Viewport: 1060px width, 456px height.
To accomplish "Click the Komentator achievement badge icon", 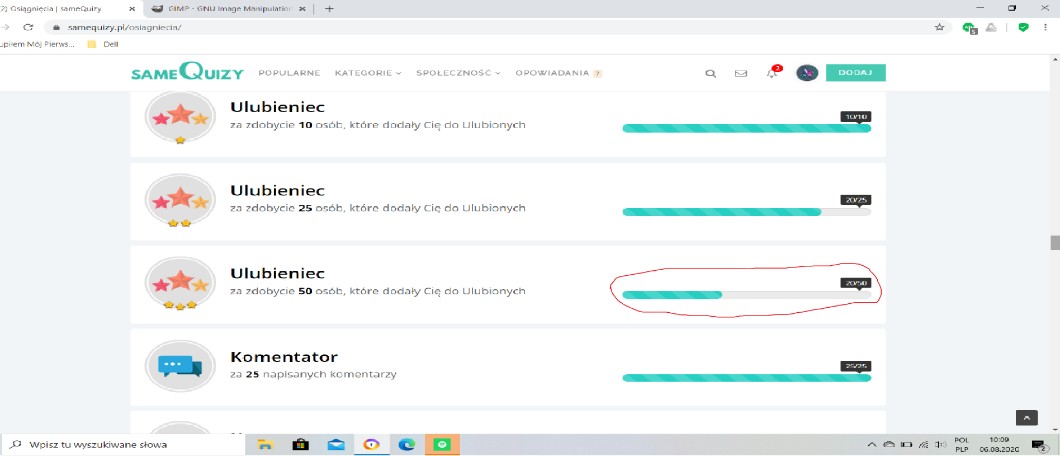I will (180, 365).
